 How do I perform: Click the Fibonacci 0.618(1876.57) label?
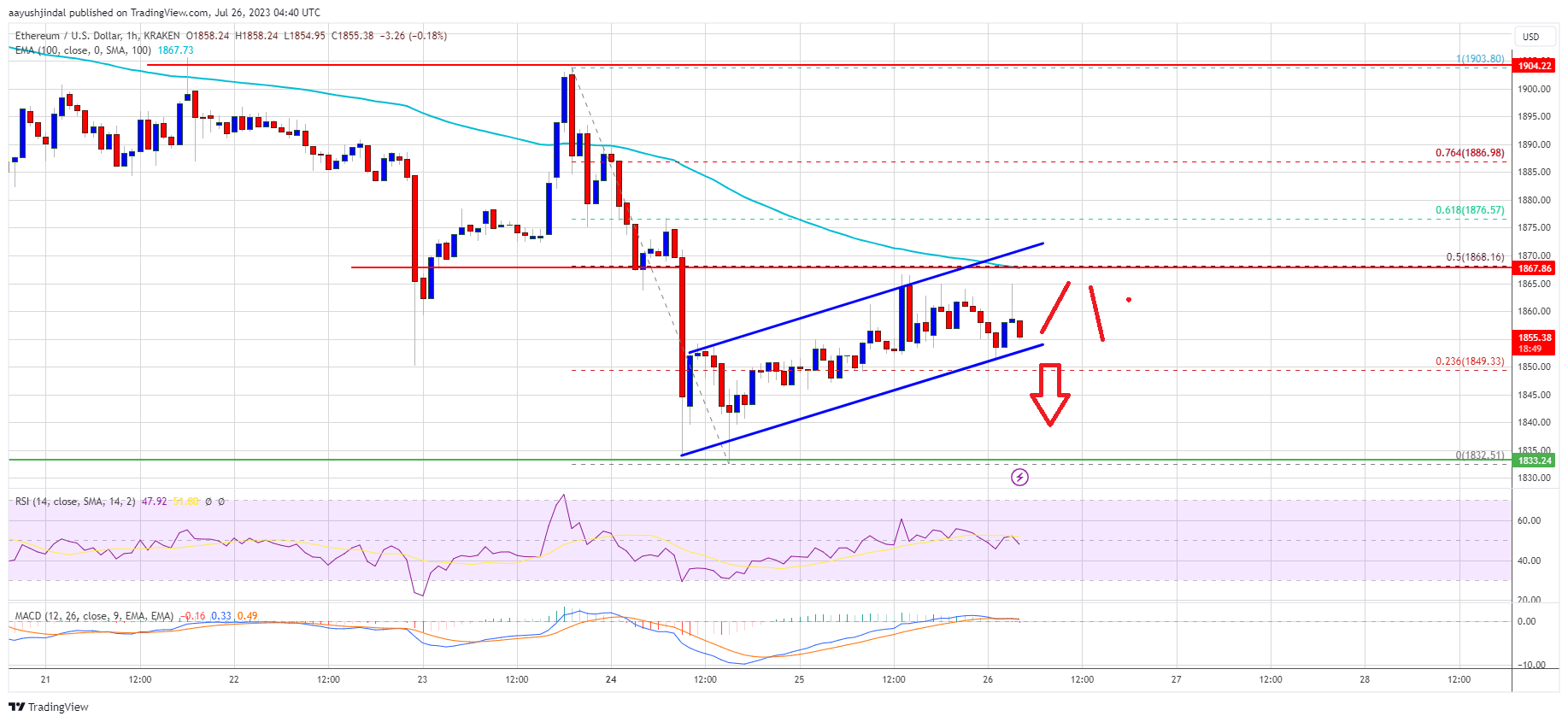(x=1470, y=210)
